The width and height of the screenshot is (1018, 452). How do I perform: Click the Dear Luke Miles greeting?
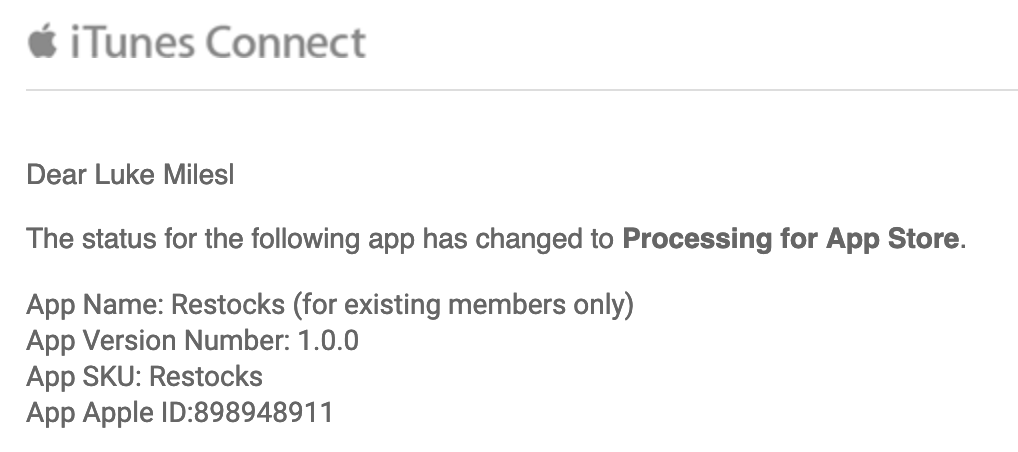[x=130, y=175]
